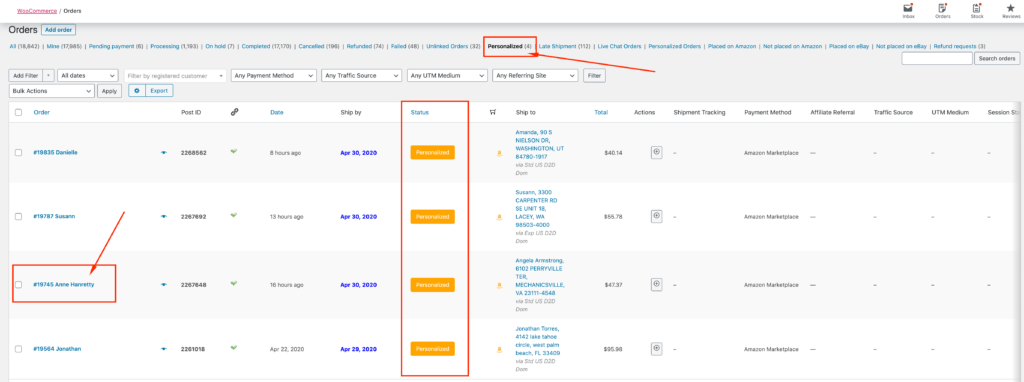
Task: Click action button for order #19745 Anne Hanretty
Action: [x=656, y=284]
